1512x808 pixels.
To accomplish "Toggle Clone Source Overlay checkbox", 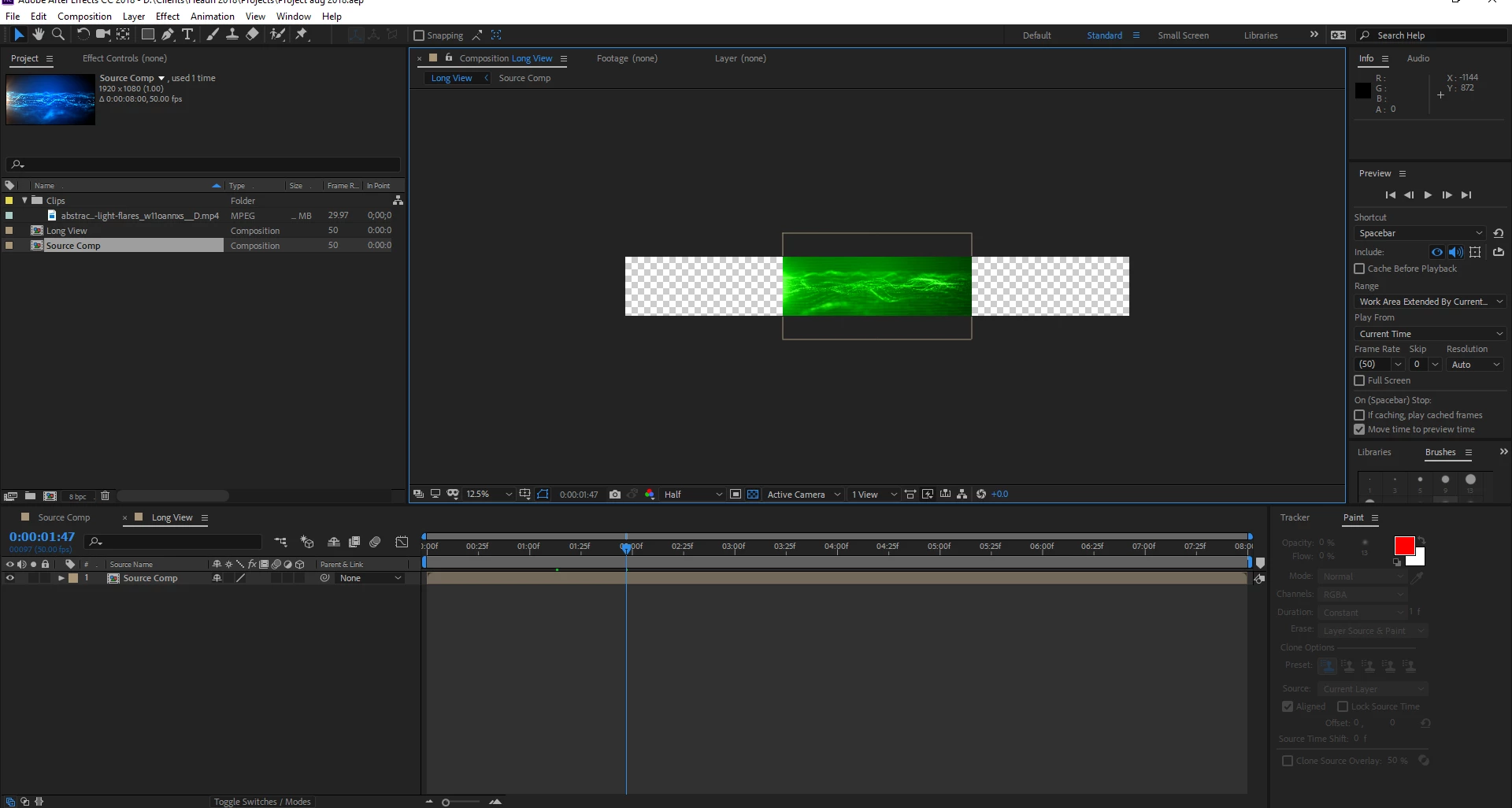I will point(1288,761).
